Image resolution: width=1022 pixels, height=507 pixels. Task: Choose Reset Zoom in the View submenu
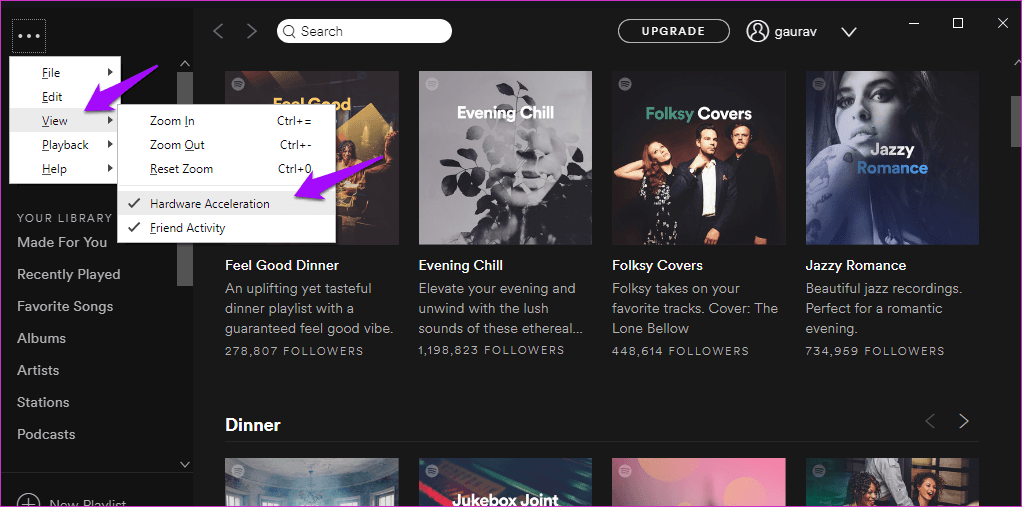pos(226,169)
